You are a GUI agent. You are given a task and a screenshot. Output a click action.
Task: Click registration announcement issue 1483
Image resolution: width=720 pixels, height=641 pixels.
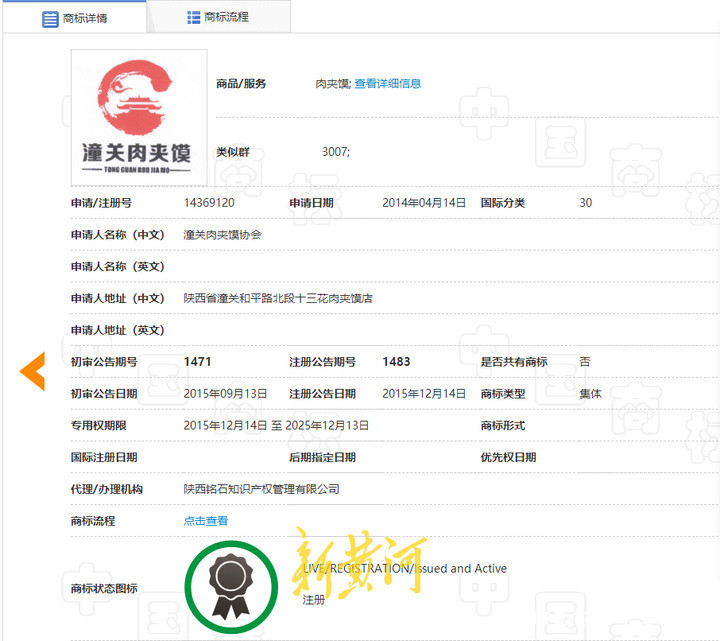pos(396,362)
